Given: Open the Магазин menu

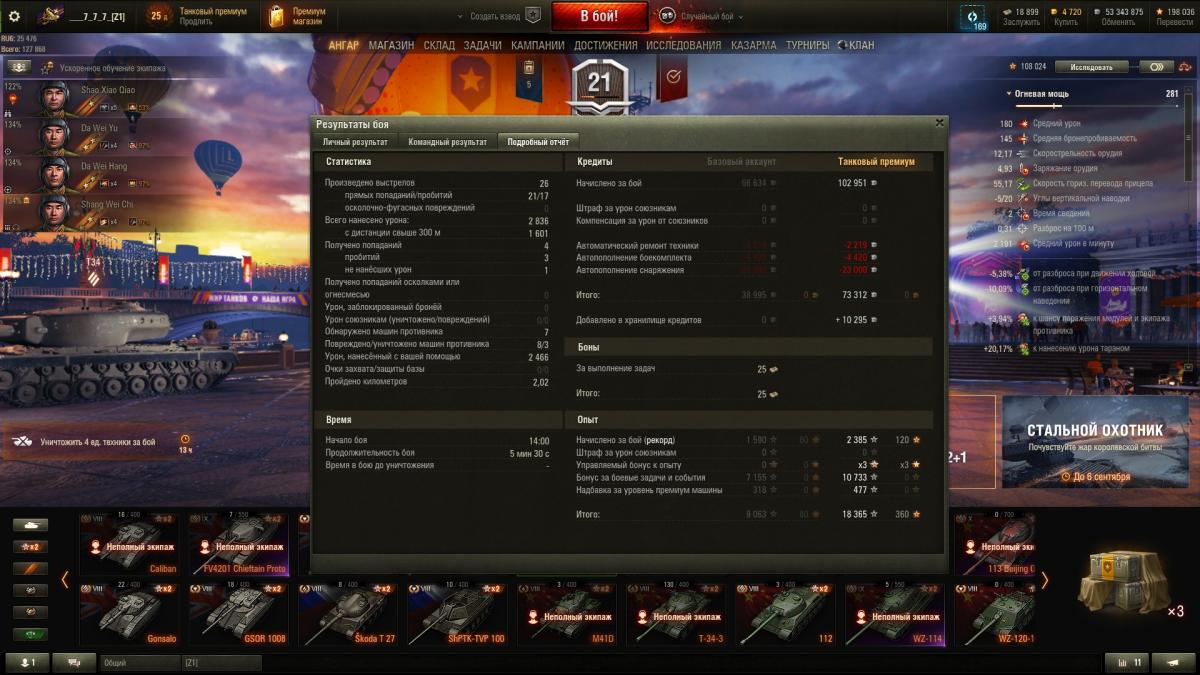Looking at the screenshot, I should (x=391, y=45).
